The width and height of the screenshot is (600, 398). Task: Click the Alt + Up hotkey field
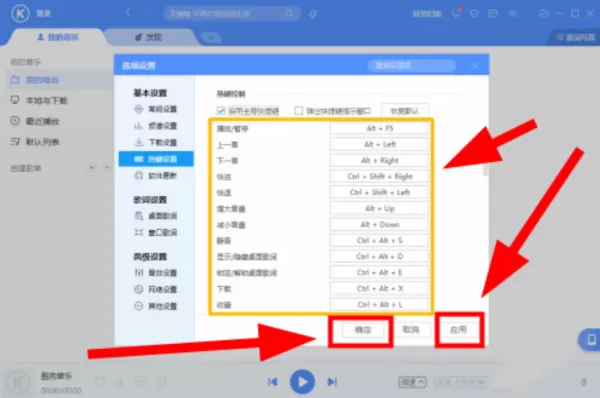[x=380, y=208]
